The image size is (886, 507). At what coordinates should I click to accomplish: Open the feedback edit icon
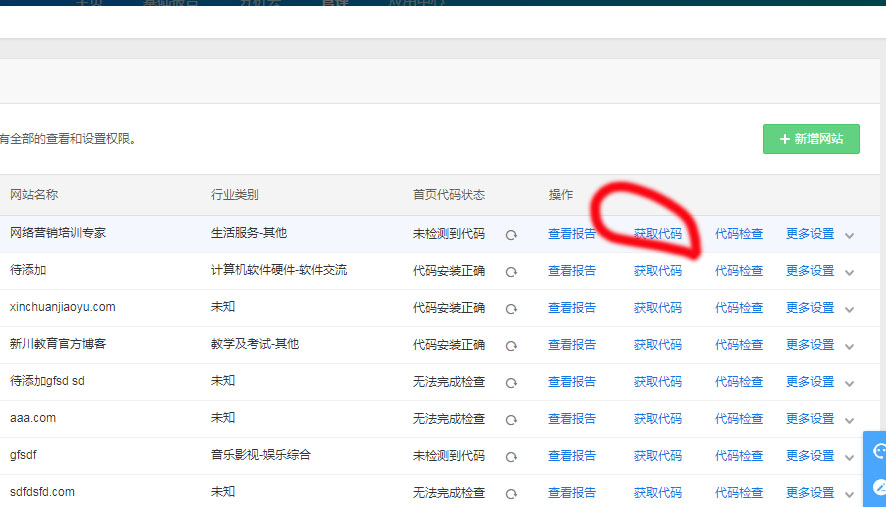(879, 487)
